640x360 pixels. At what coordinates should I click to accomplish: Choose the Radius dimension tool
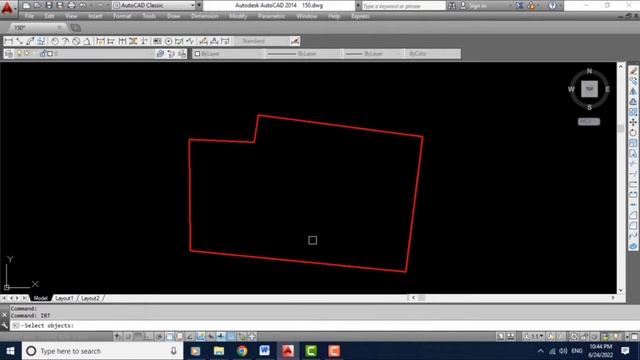54,41
